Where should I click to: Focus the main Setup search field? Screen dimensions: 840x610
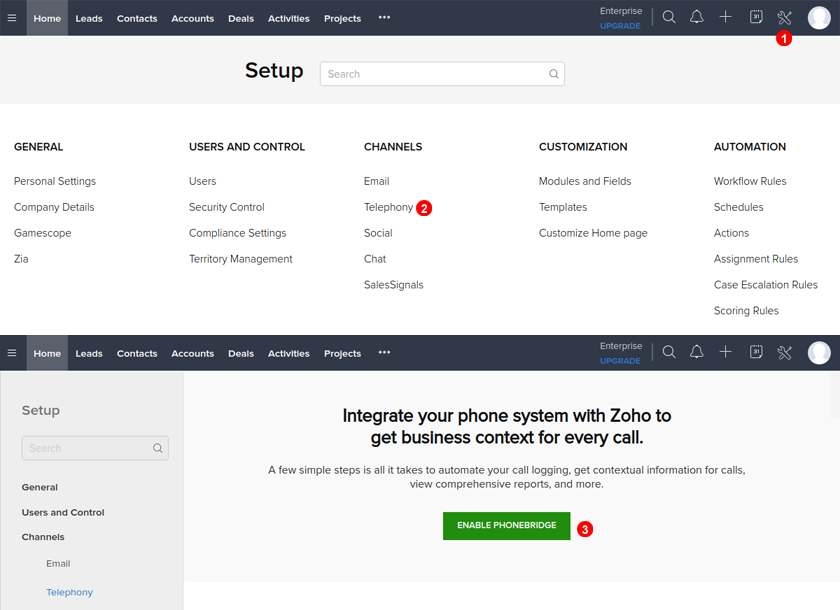pyautogui.click(x=442, y=74)
